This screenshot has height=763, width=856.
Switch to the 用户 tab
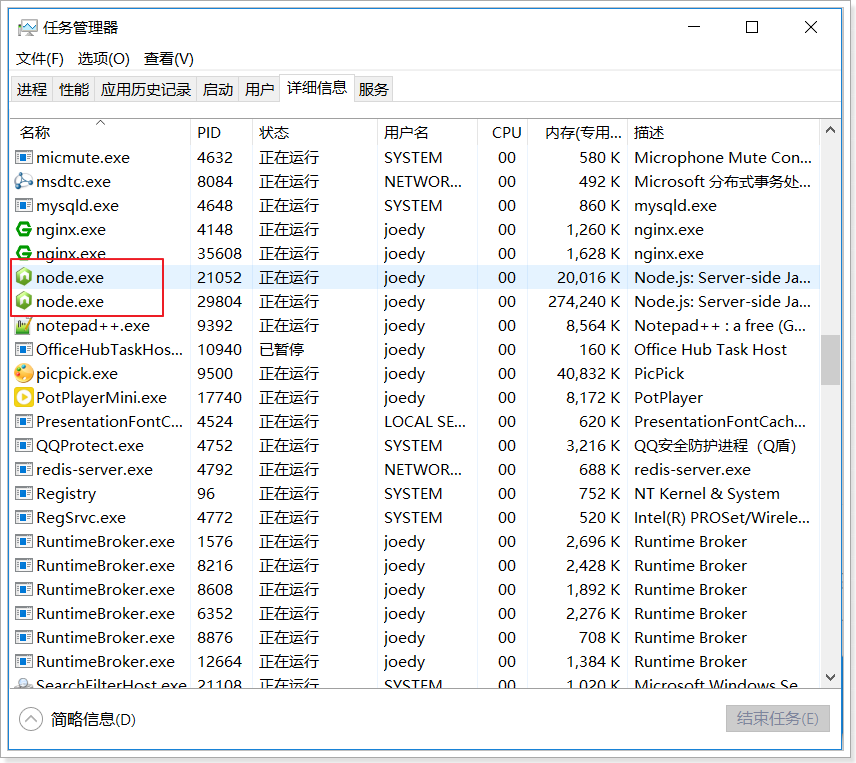pos(259,89)
